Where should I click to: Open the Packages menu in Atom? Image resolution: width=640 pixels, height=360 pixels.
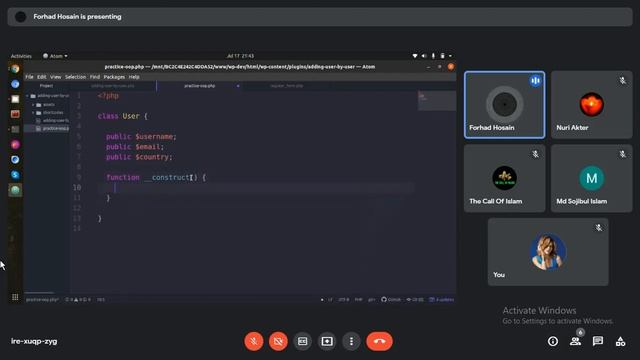click(x=114, y=77)
